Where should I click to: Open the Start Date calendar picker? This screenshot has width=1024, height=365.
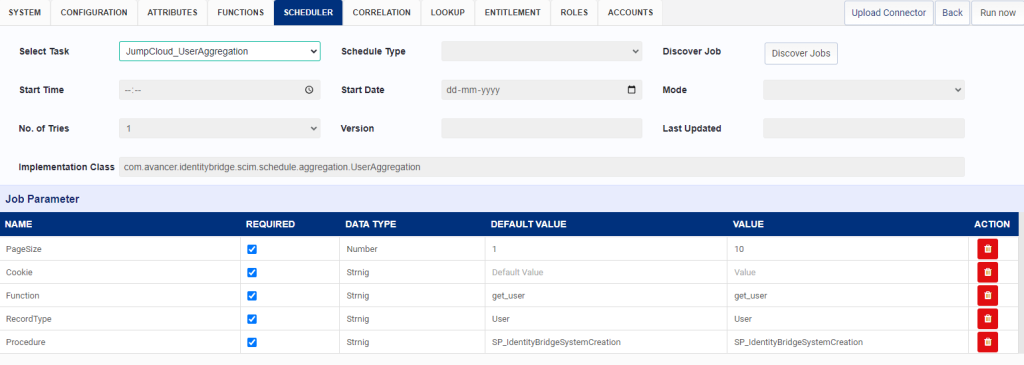(x=631, y=90)
